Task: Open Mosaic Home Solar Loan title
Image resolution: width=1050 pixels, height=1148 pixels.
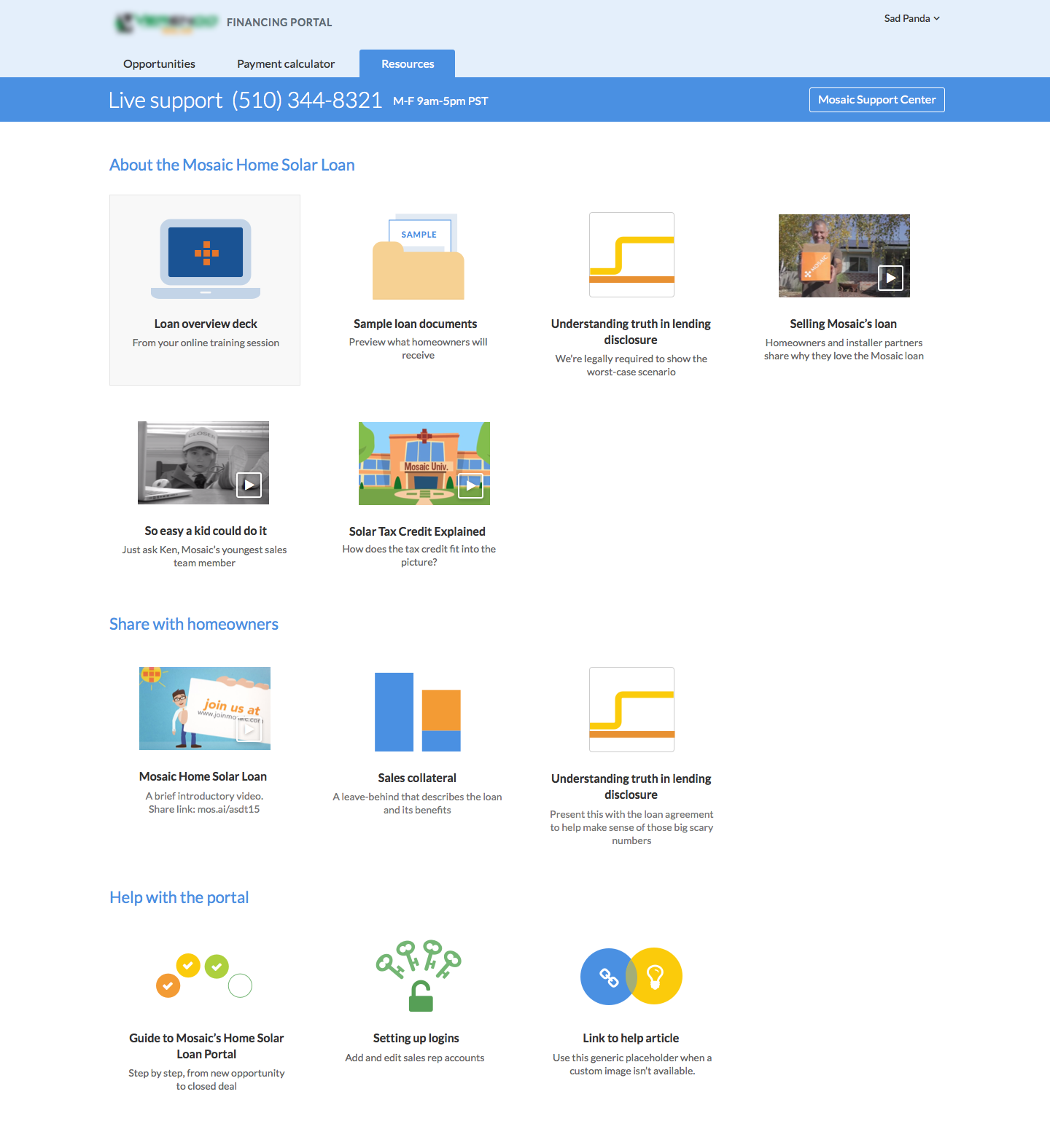Action: point(203,776)
